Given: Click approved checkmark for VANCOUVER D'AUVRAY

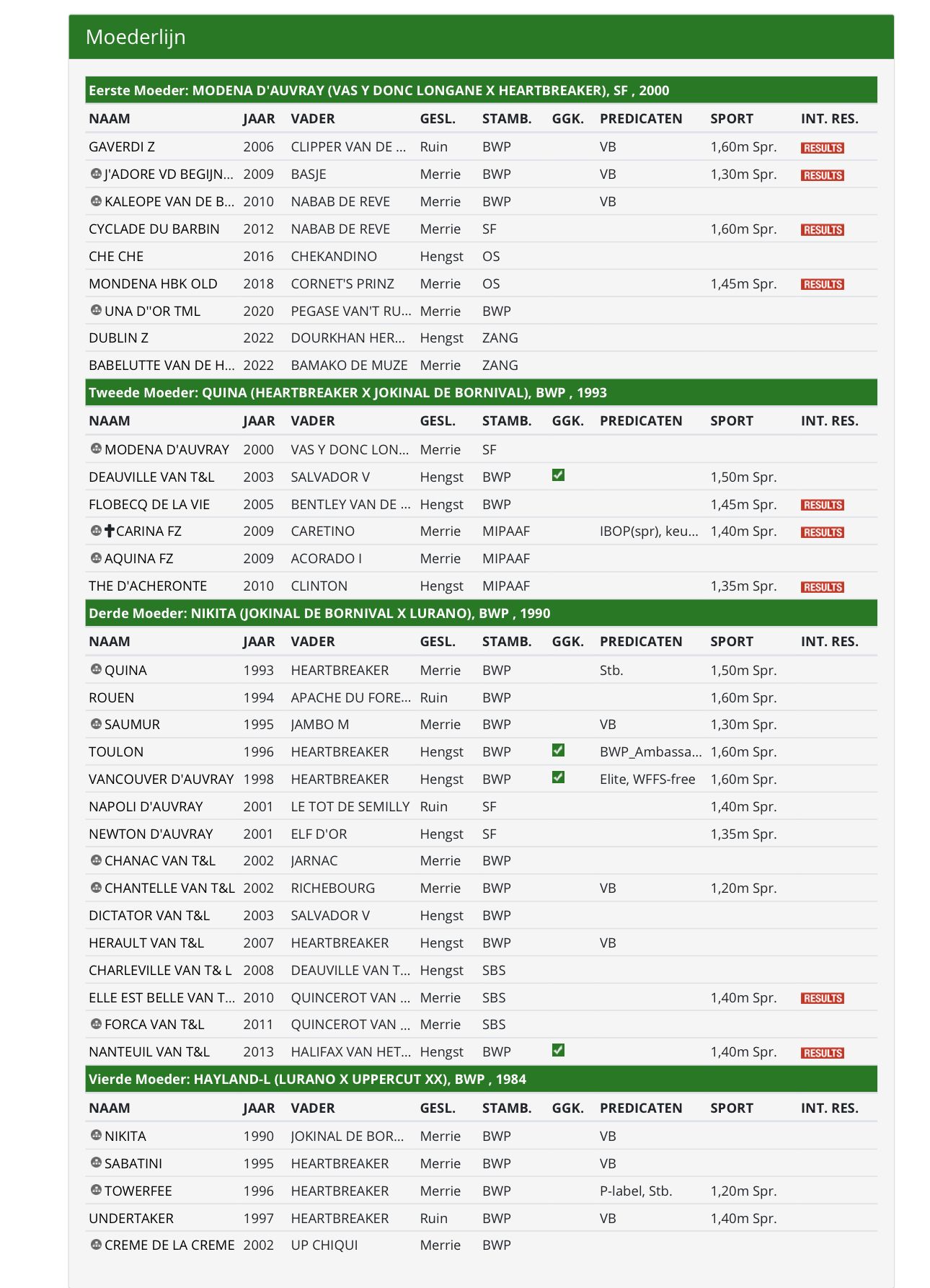Looking at the screenshot, I should pyautogui.click(x=558, y=777).
